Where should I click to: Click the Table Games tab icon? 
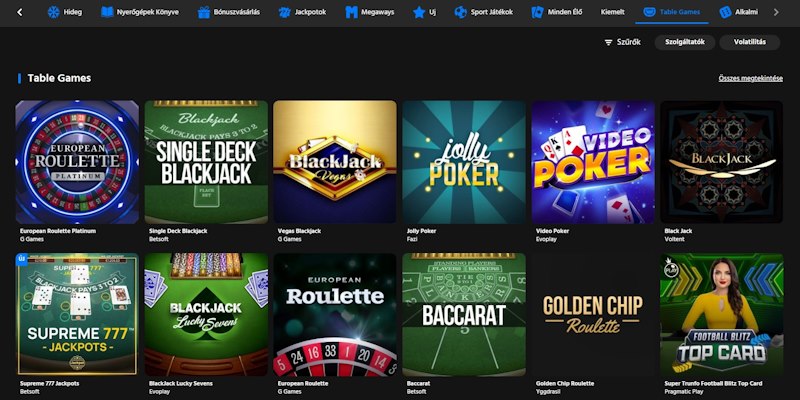point(649,12)
